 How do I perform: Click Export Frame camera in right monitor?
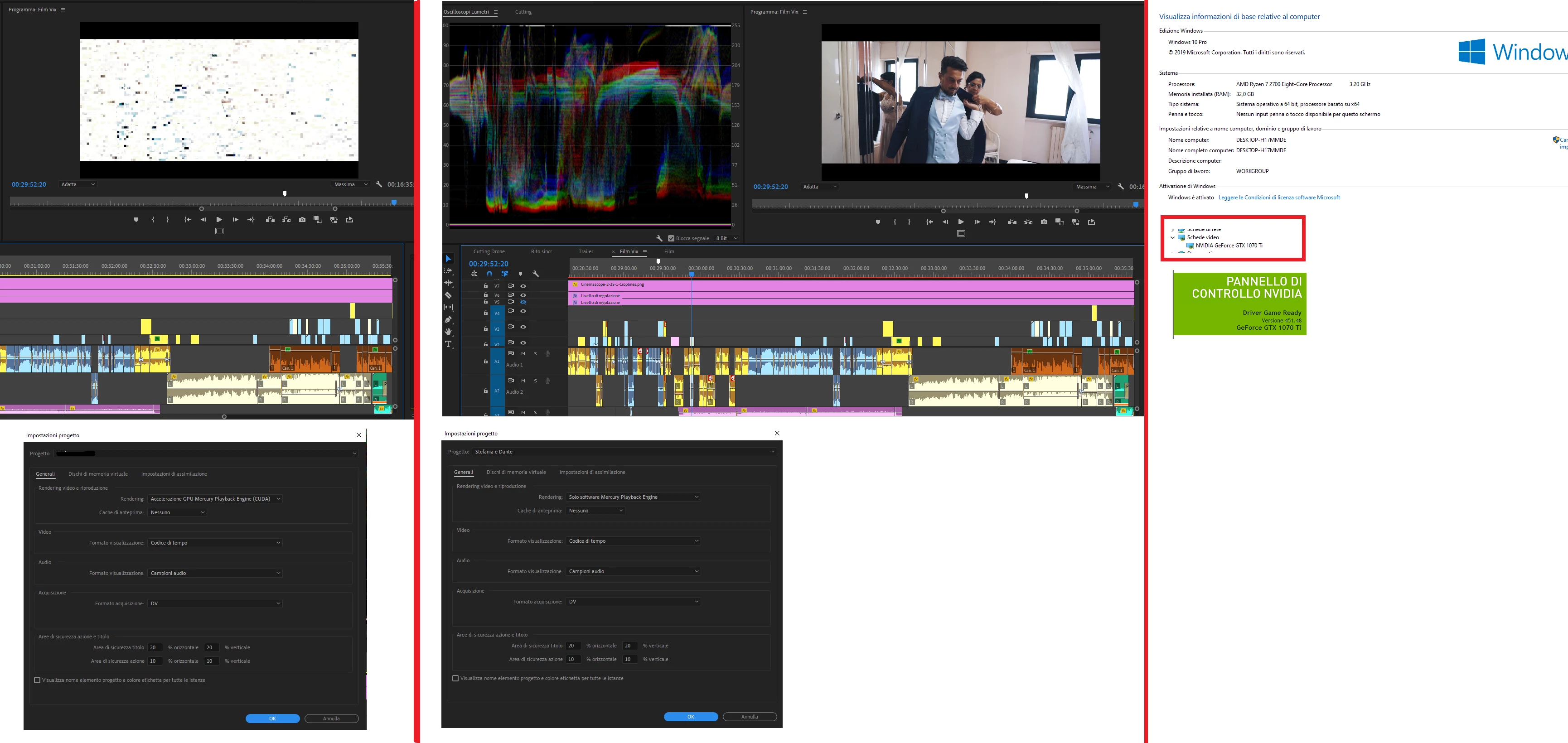(x=1044, y=222)
